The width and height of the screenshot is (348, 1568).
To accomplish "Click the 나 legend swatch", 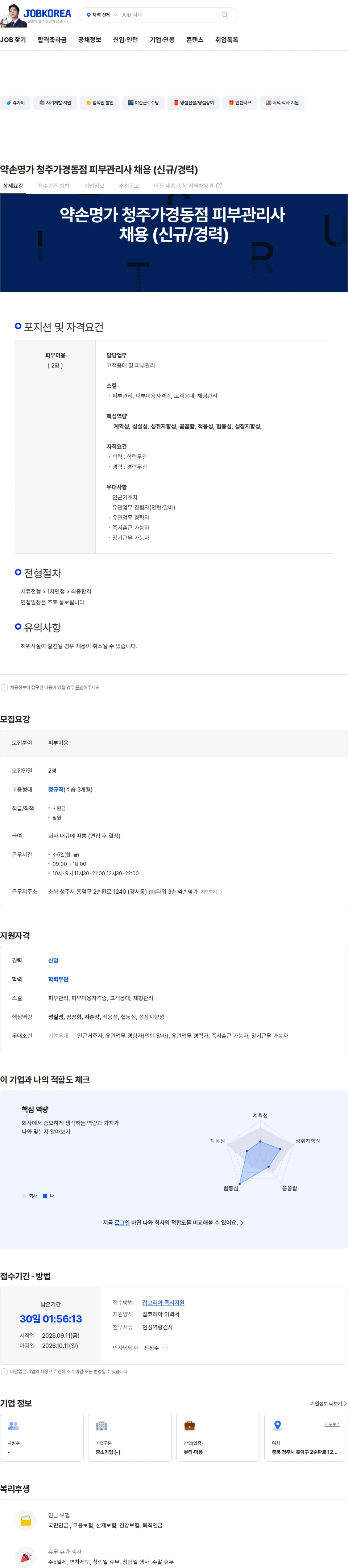I will click(45, 1196).
